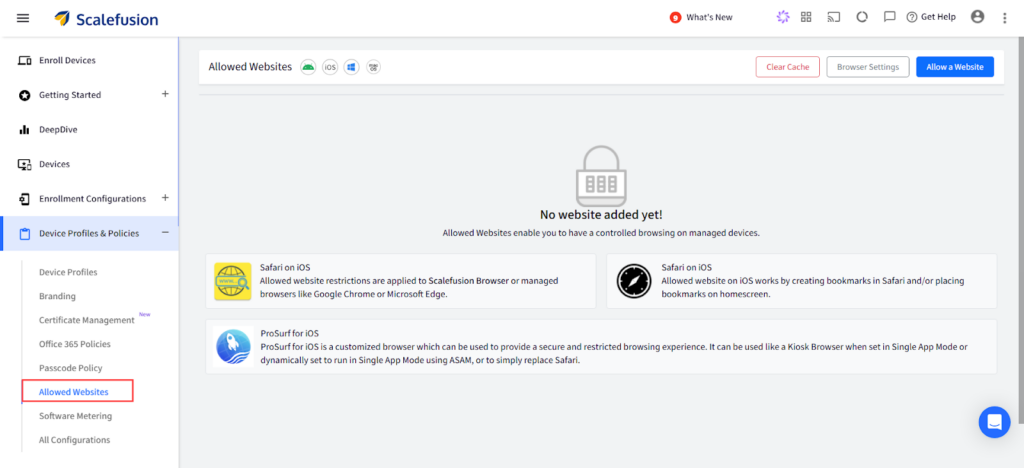This screenshot has width=1024, height=468.
Task: Select the iOS platform icon
Action: (330, 67)
